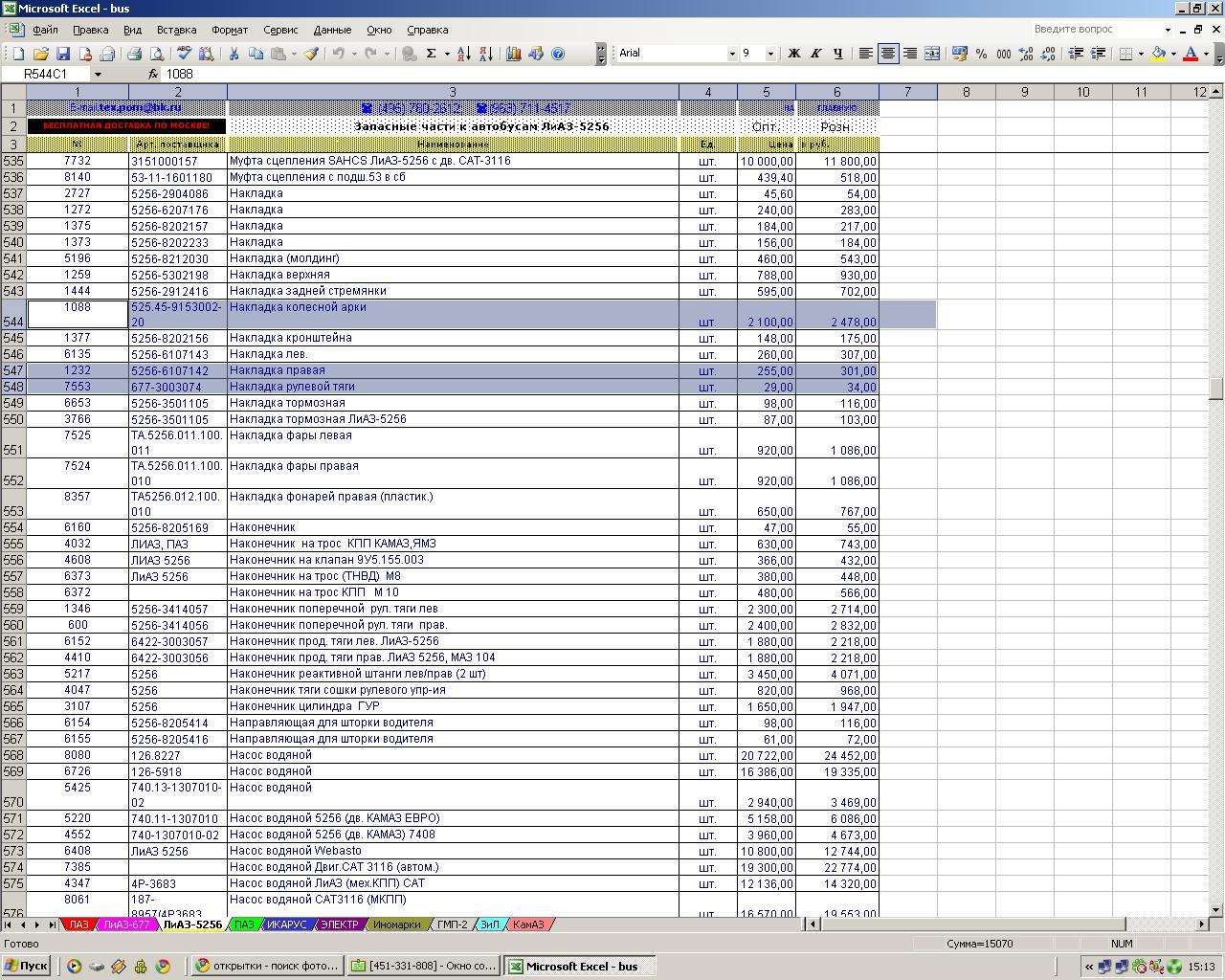Viewport: 1225px width, 980px height.
Task: Open the Данные menu
Action: (332, 30)
